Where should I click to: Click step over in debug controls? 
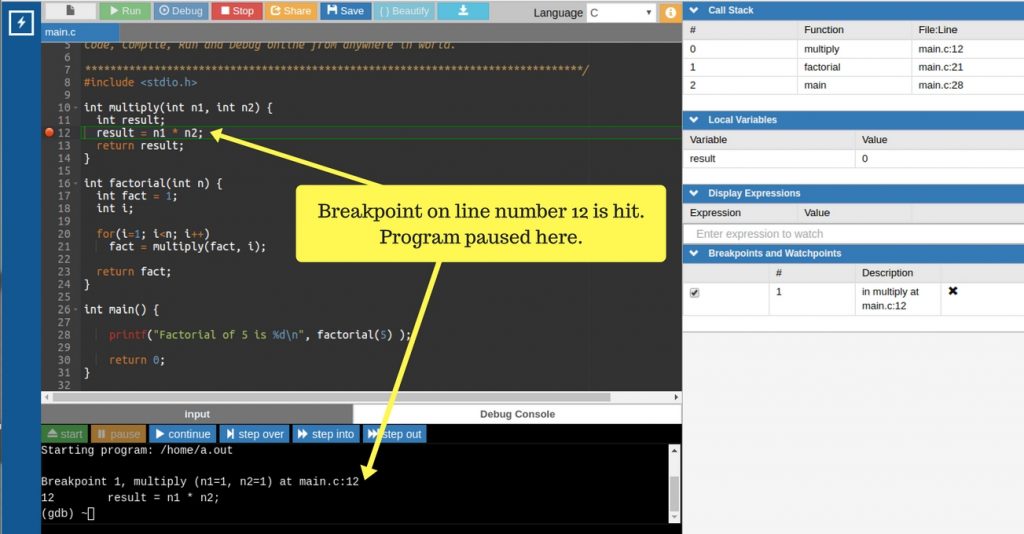pyautogui.click(x=254, y=434)
